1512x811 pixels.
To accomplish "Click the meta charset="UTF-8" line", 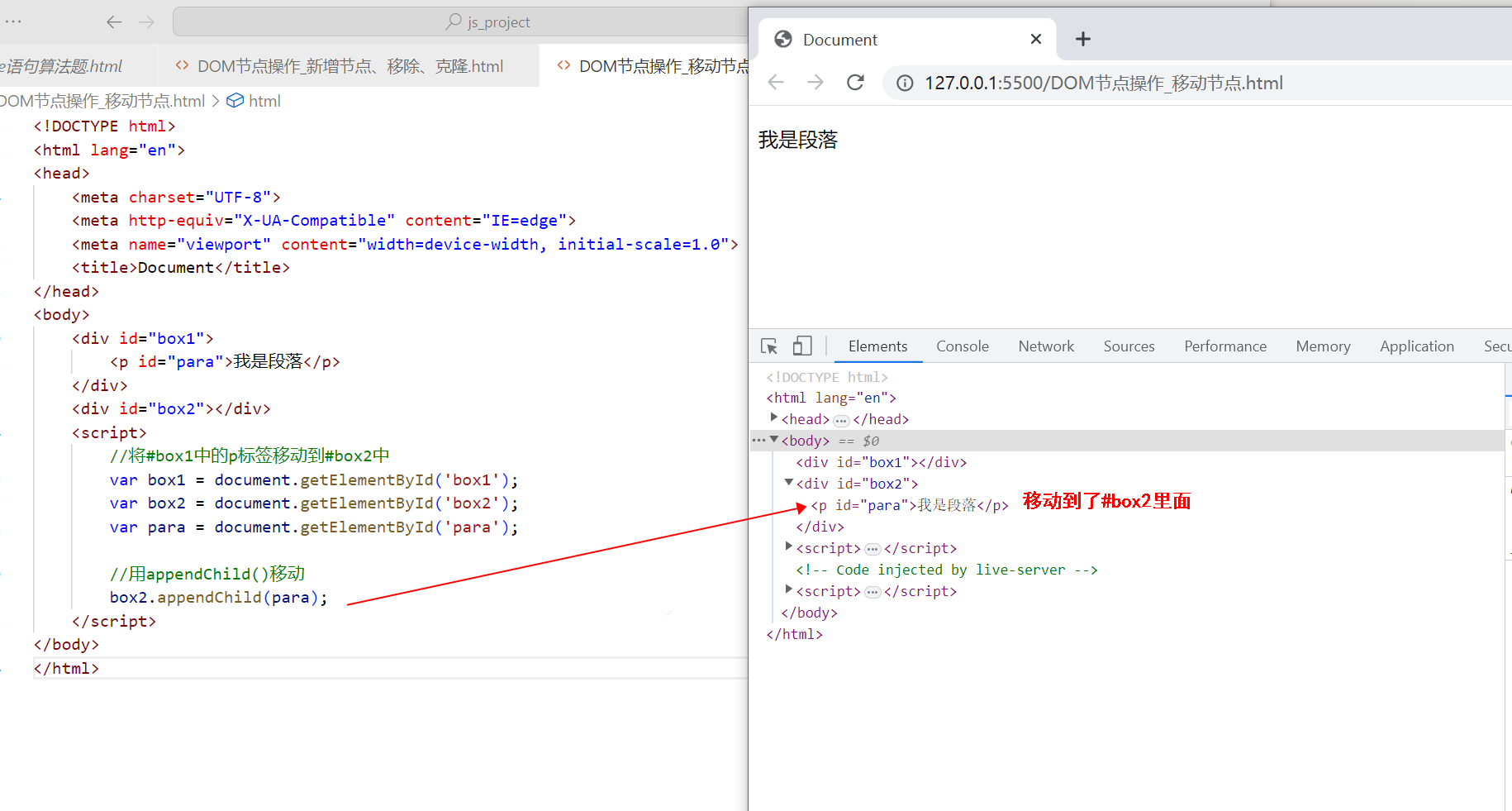I will [x=176, y=198].
